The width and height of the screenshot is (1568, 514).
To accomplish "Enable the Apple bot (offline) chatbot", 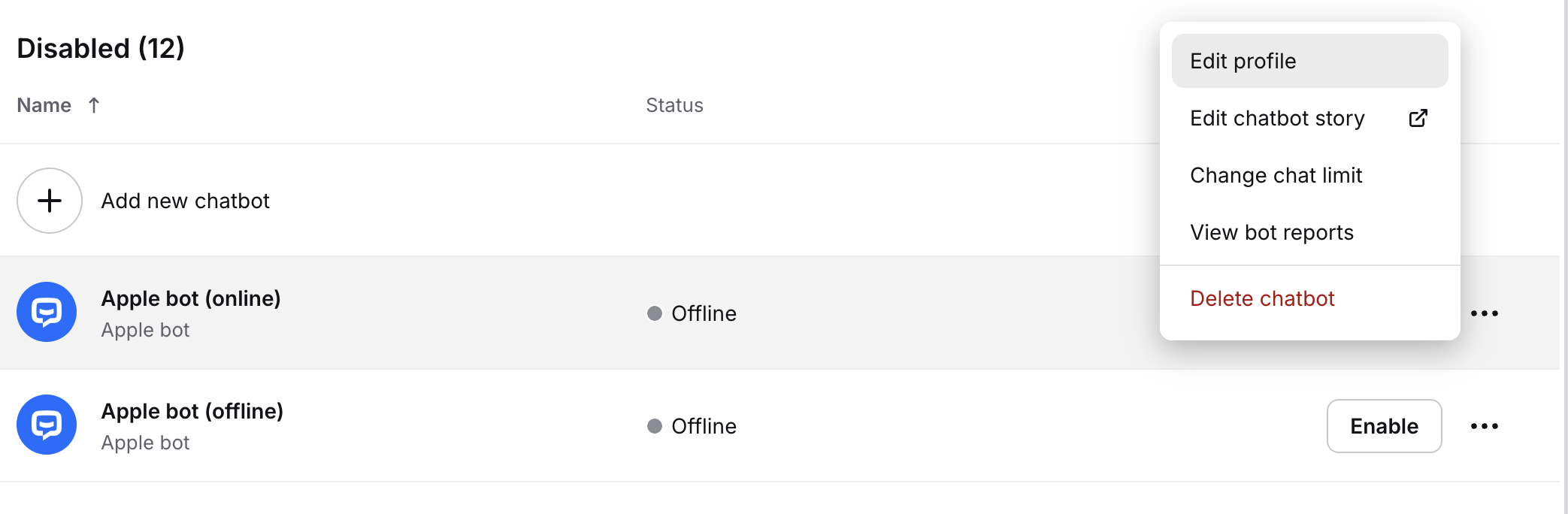I will click(x=1384, y=426).
